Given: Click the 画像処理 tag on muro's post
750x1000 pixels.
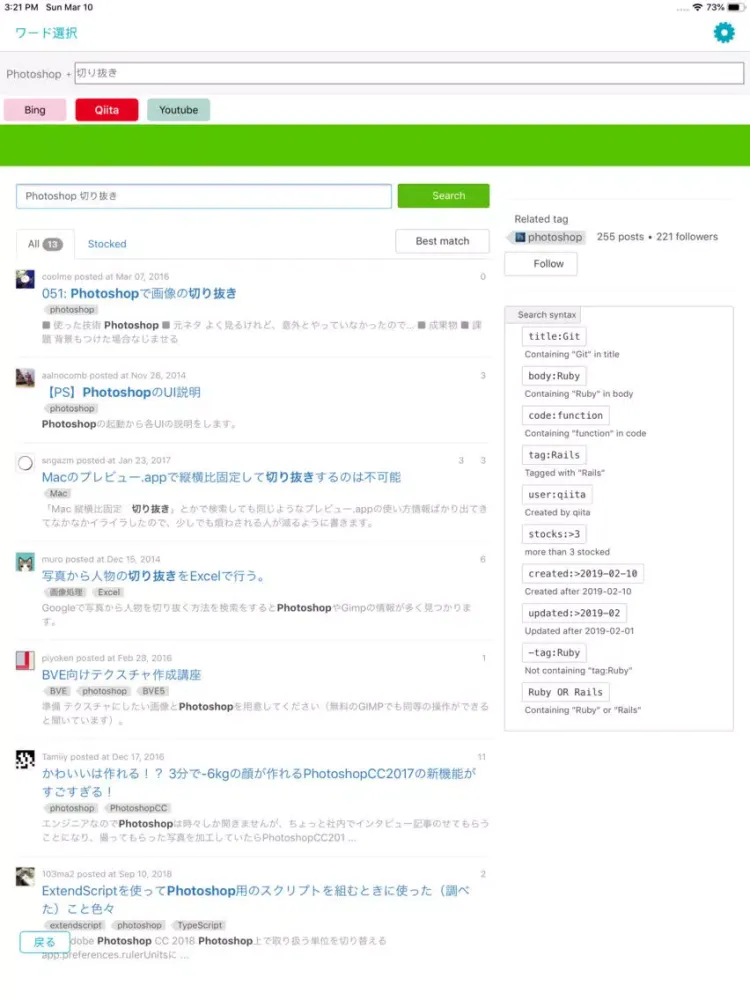Looking at the screenshot, I should (x=66, y=592).
